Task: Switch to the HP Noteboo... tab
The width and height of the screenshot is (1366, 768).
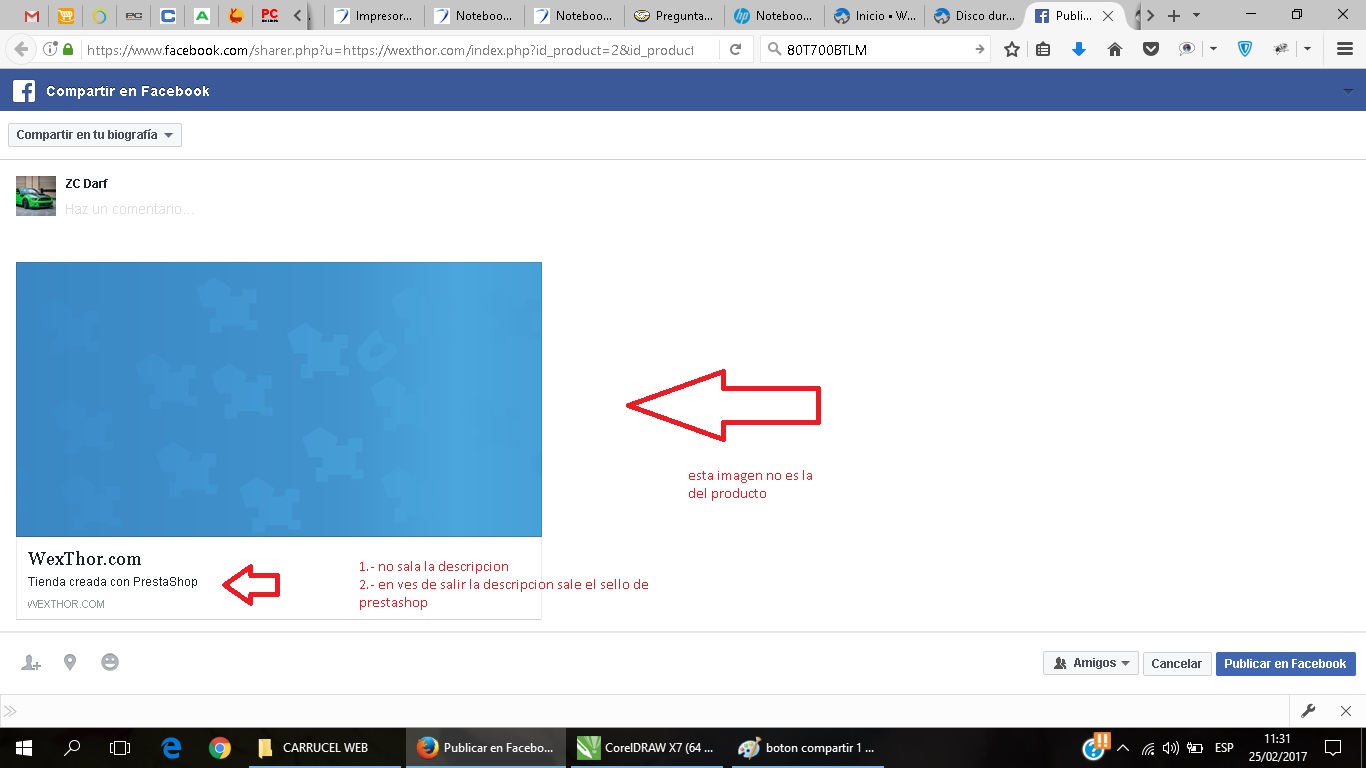Action: (774, 16)
